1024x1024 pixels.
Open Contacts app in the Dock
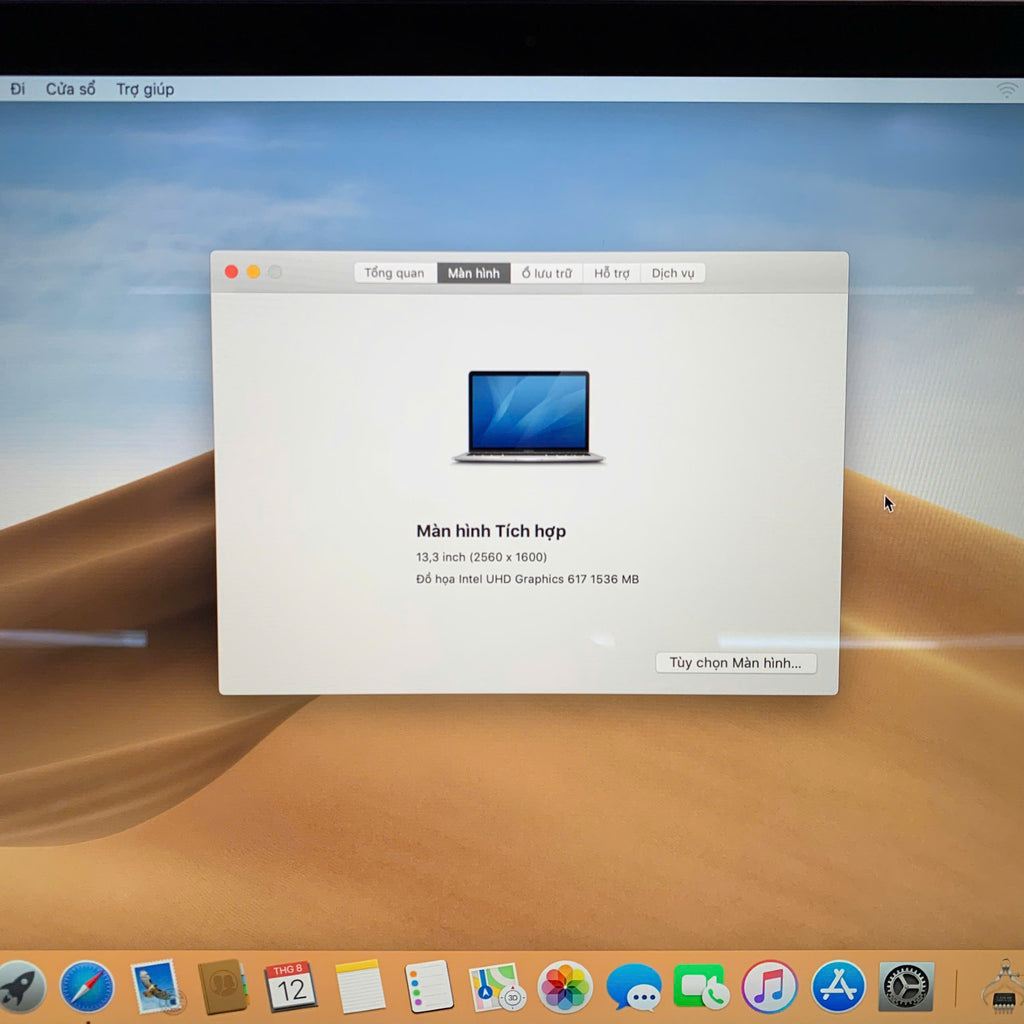pos(223,987)
